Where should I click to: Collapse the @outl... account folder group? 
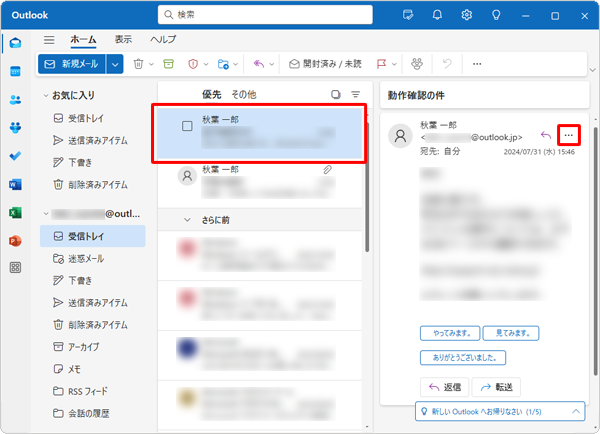tap(46, 214)
